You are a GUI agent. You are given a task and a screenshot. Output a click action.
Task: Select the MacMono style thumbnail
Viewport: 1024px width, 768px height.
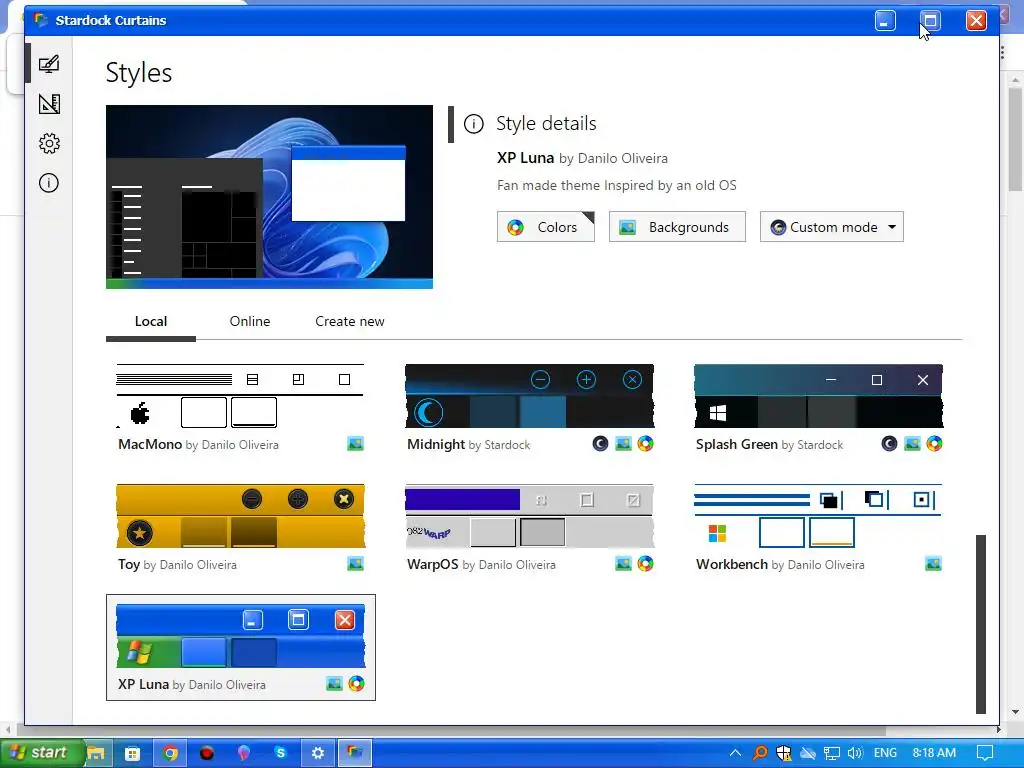pyautogui.click(x=240, y=396)
